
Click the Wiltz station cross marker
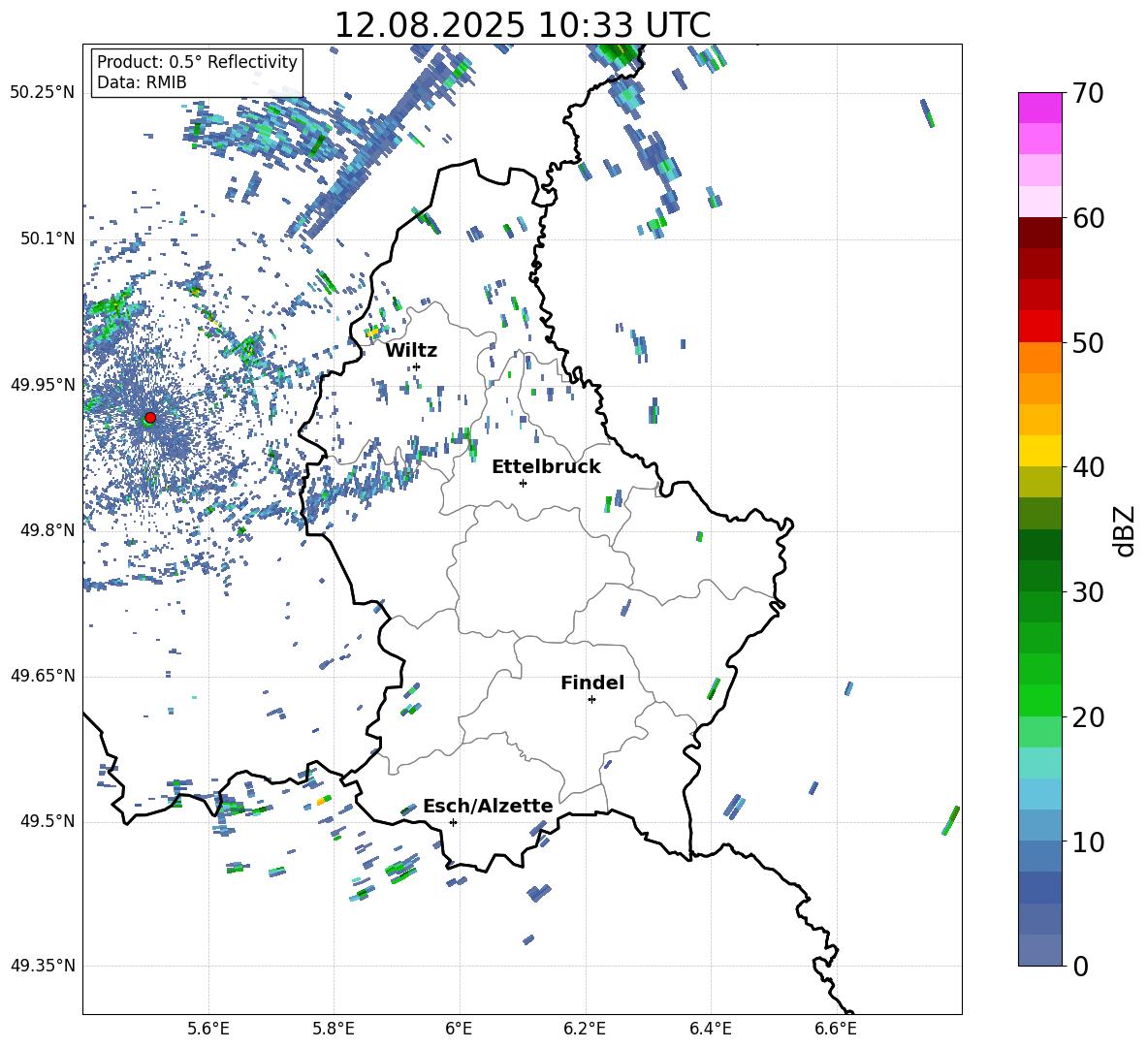417,366
